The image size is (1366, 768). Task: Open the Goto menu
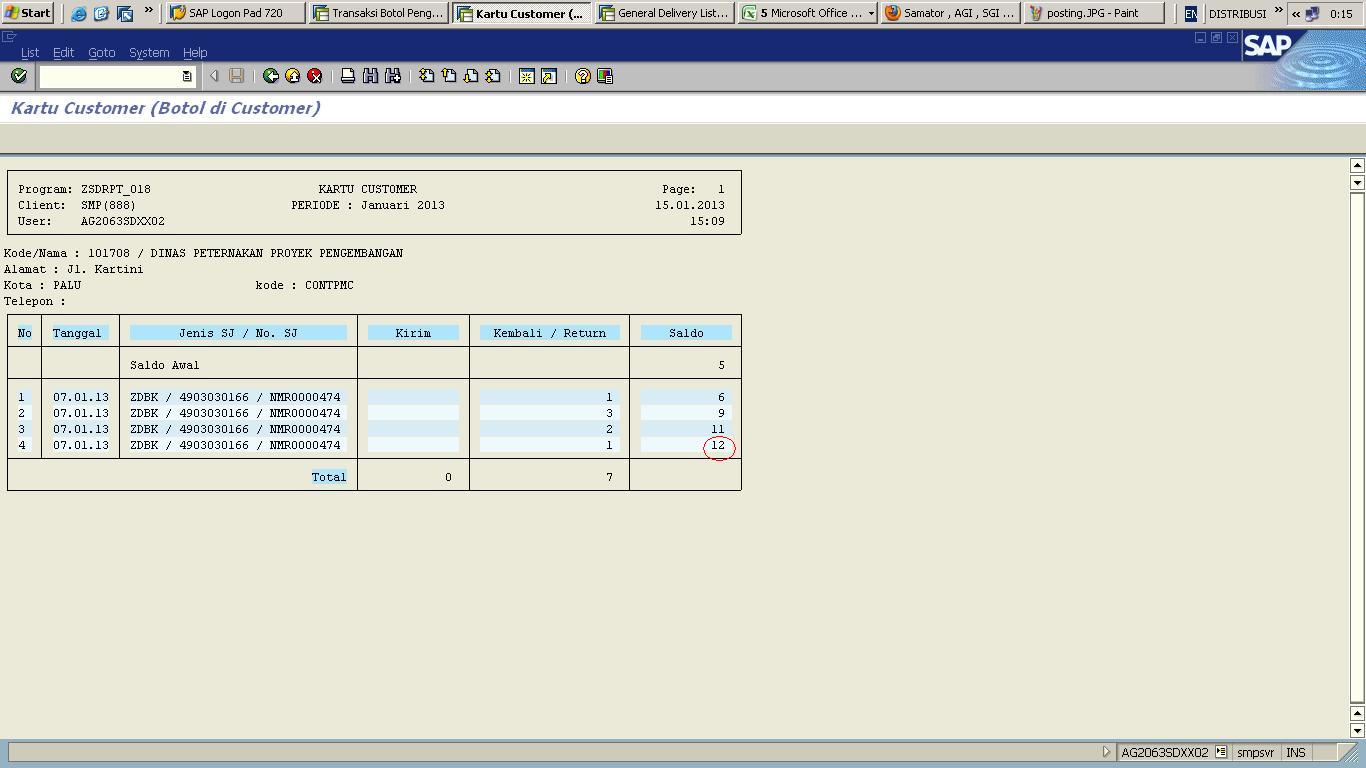(x=101, y=52)
